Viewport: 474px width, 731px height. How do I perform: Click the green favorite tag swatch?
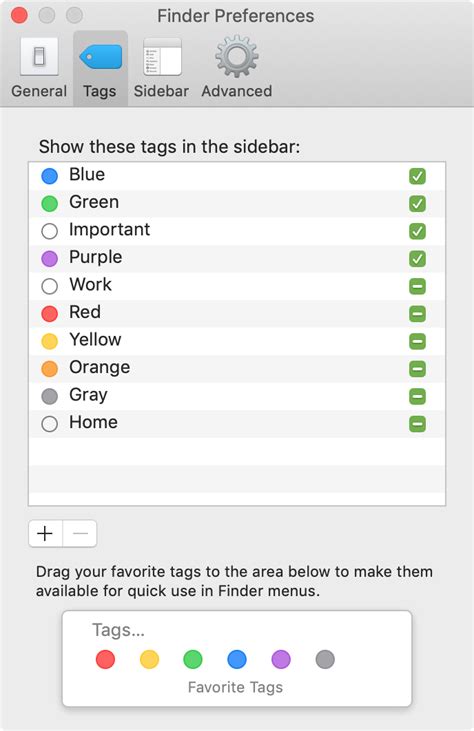tap(193, 659)
